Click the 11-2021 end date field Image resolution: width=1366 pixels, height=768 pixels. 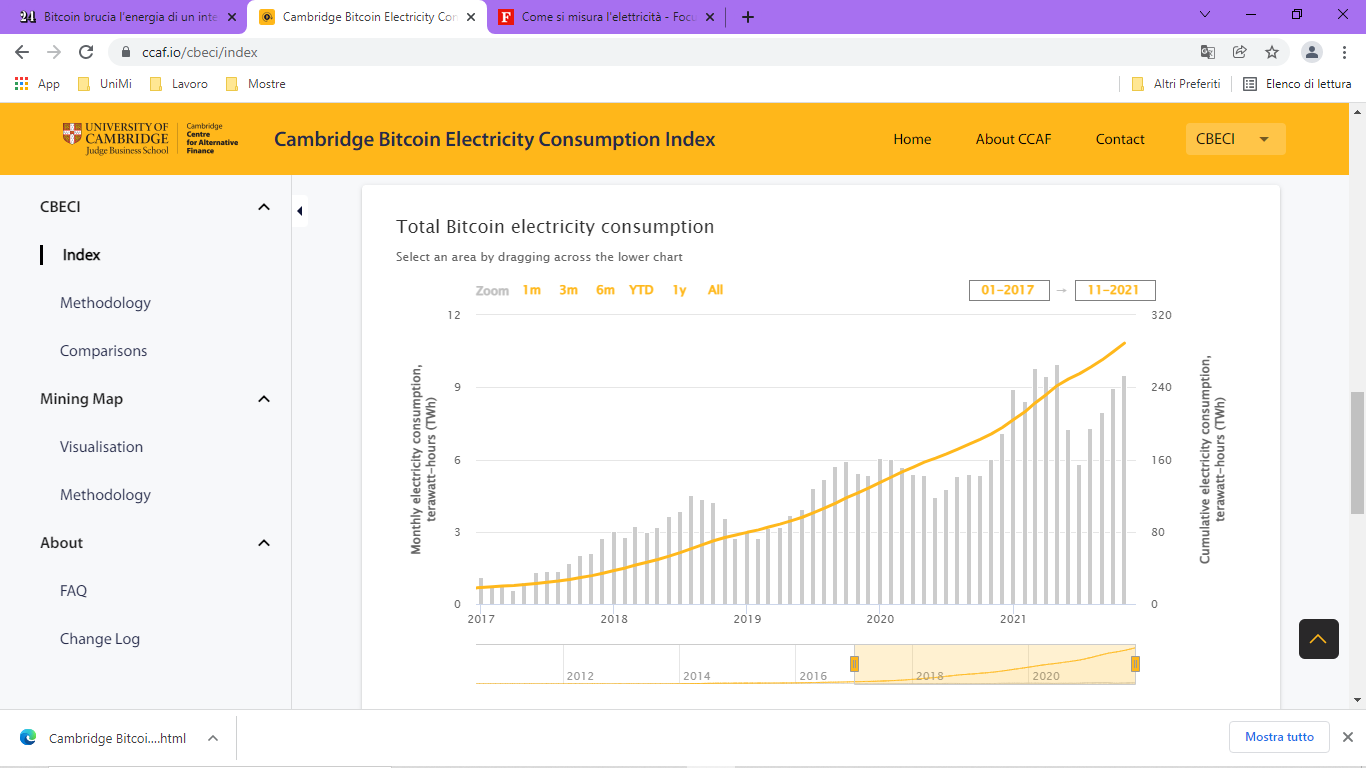point(1115,290)
